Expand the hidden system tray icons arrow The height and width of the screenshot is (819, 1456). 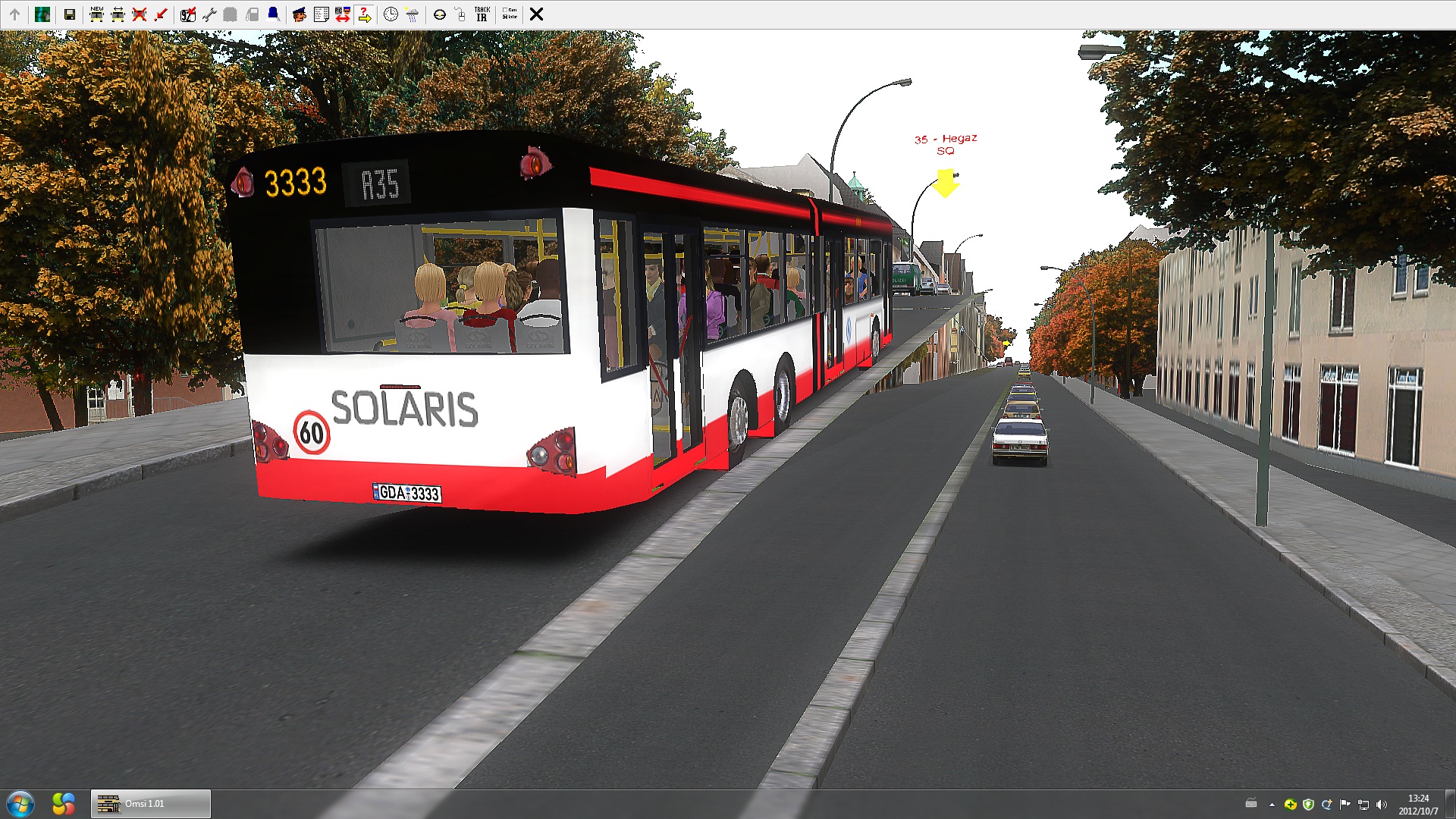pos(1272,805)
